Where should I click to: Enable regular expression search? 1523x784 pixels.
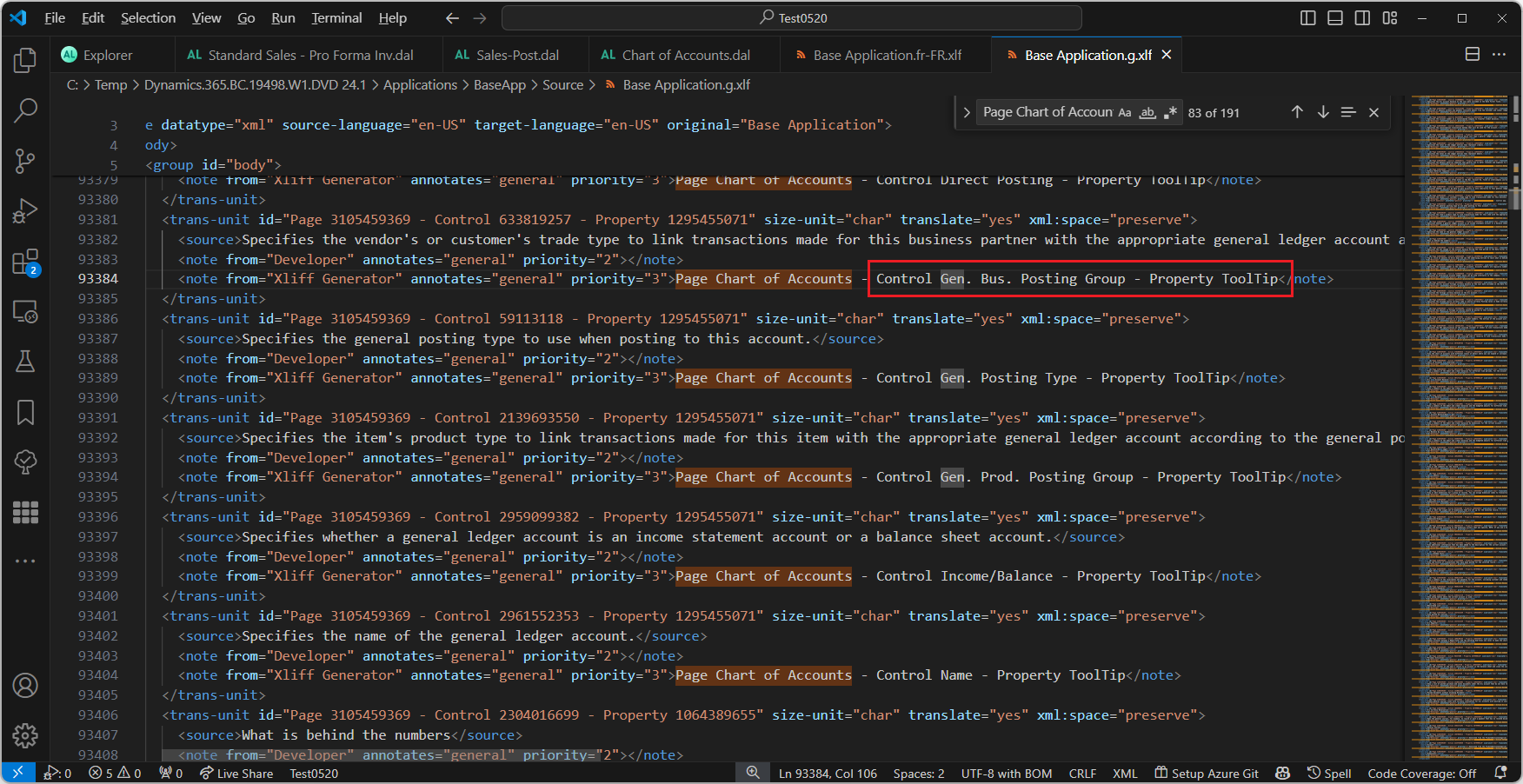pos(1171,111)
